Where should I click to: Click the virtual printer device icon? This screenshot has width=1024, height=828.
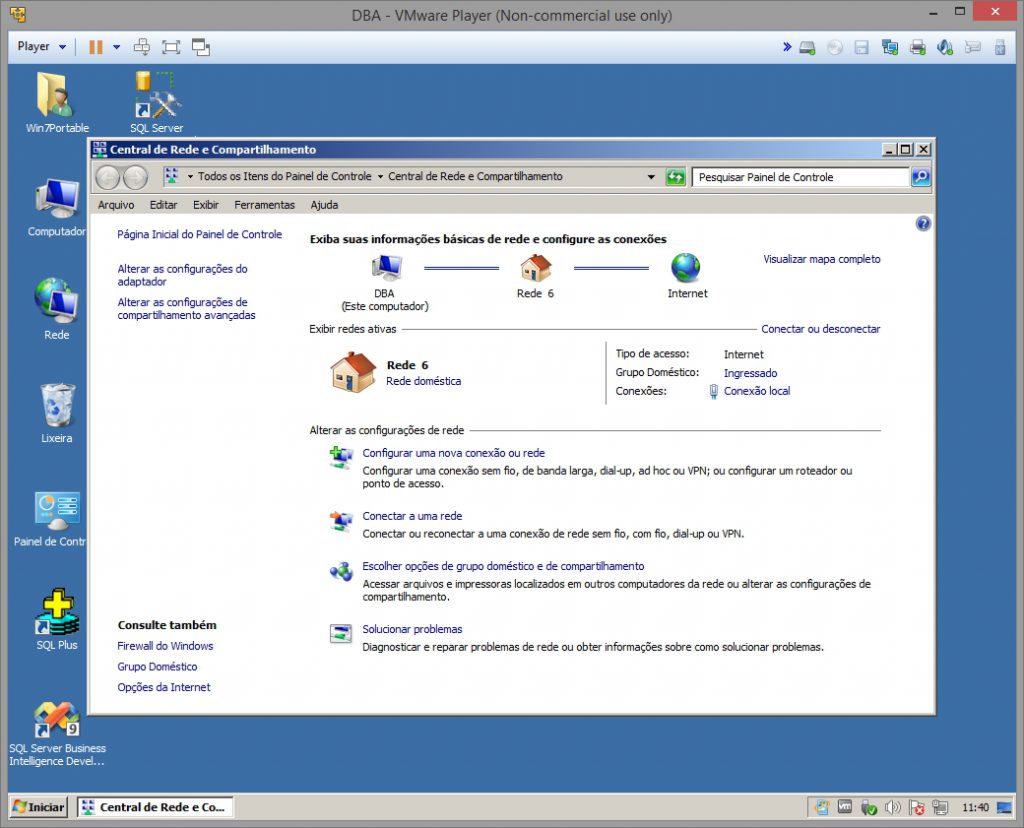pyautogui.click(x=917, y=47)
